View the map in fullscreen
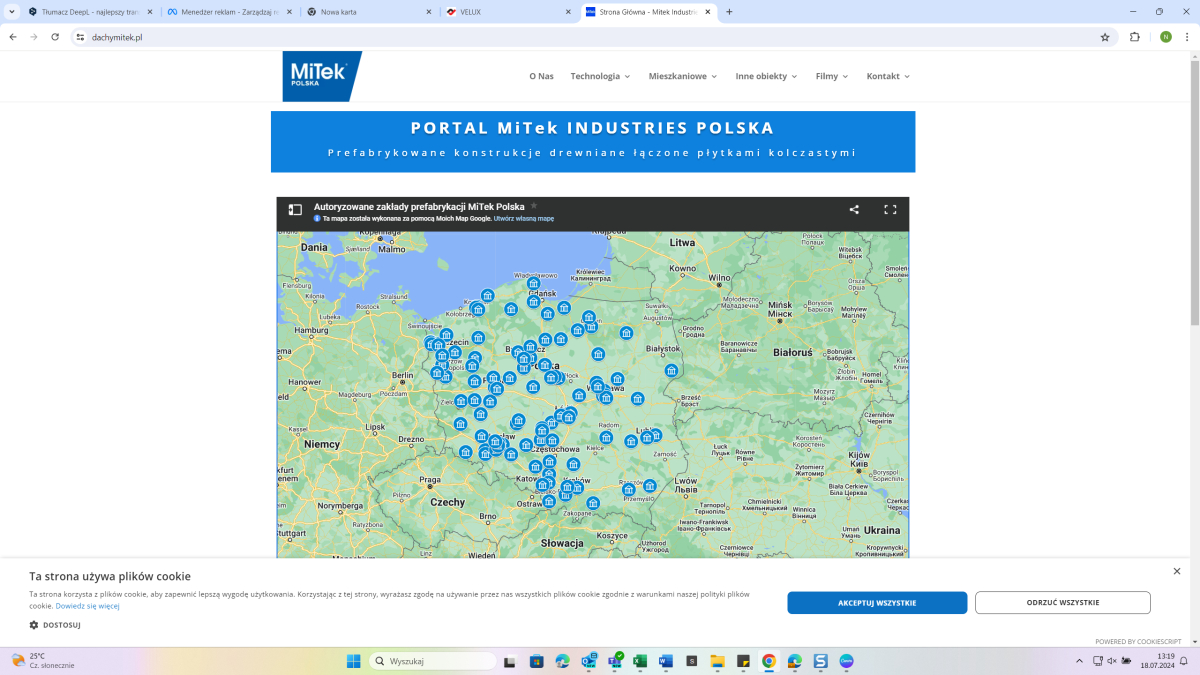 [890, 210]
